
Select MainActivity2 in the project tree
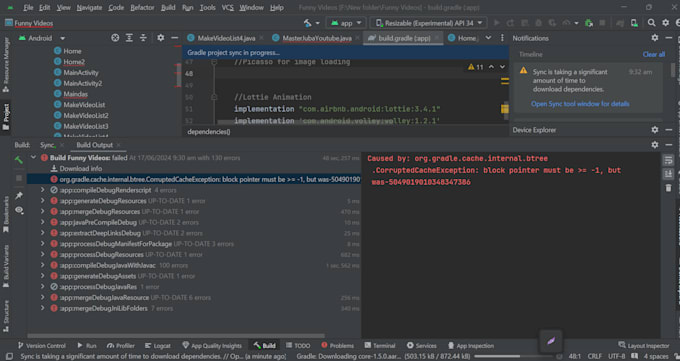83,83
